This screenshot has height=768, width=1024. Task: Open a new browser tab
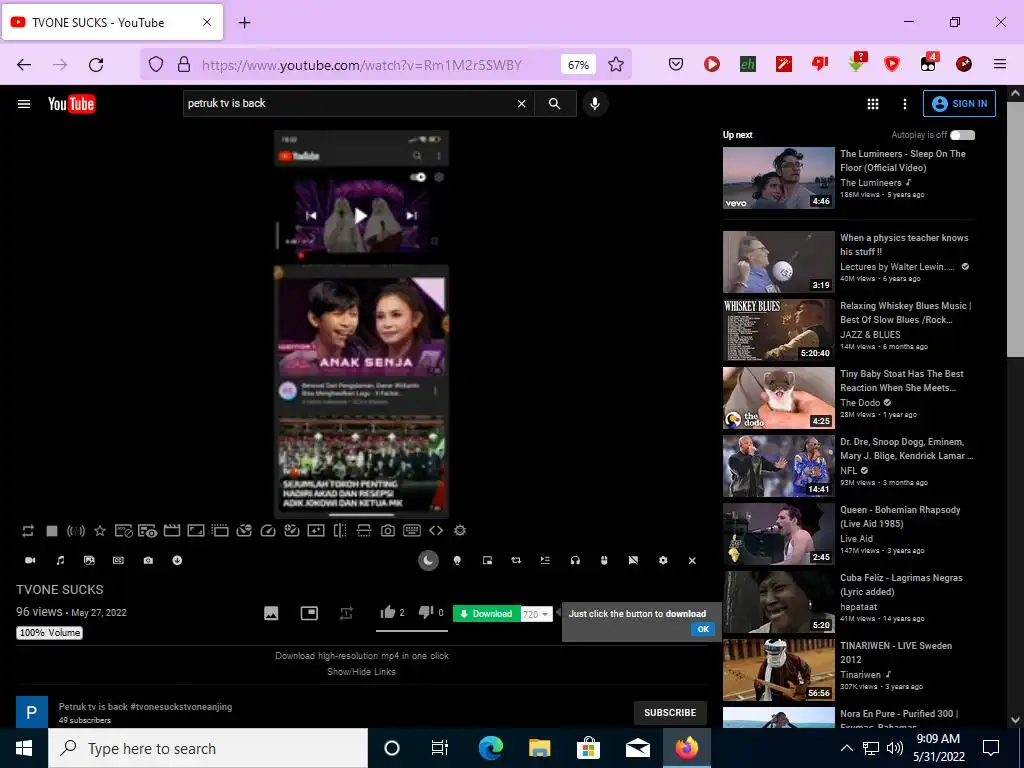pyautogui.click(x=244, y=23)
